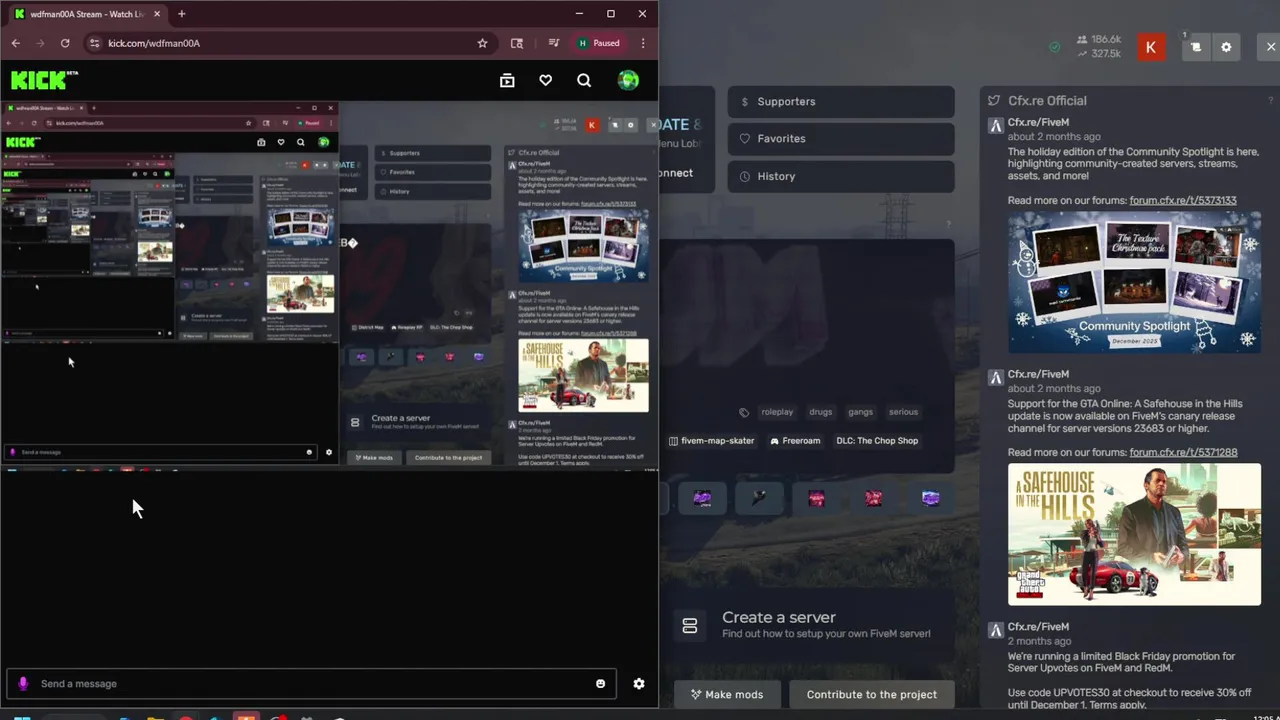
Task: Open the Windows Start button
Action: [x=22, y=716]
